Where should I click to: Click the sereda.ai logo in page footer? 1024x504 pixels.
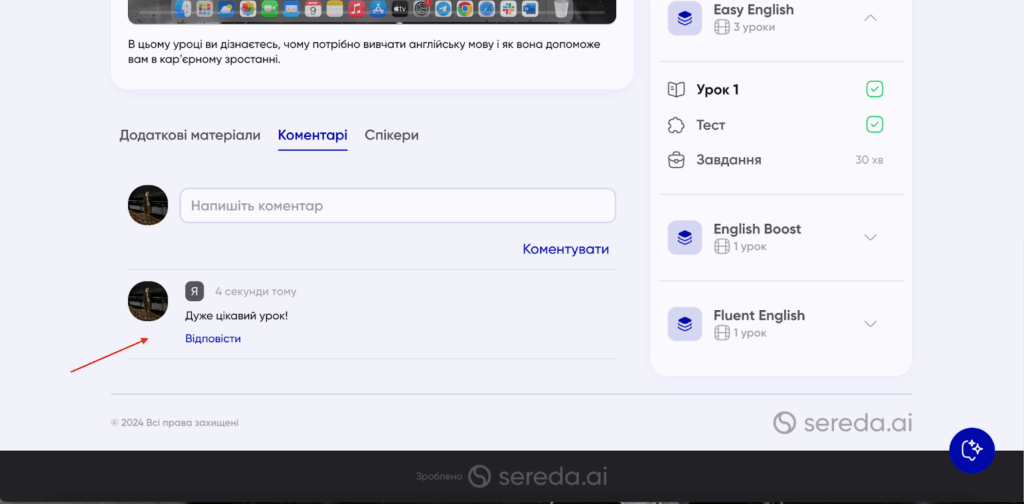pyautogui.click(x=842, y=423)
